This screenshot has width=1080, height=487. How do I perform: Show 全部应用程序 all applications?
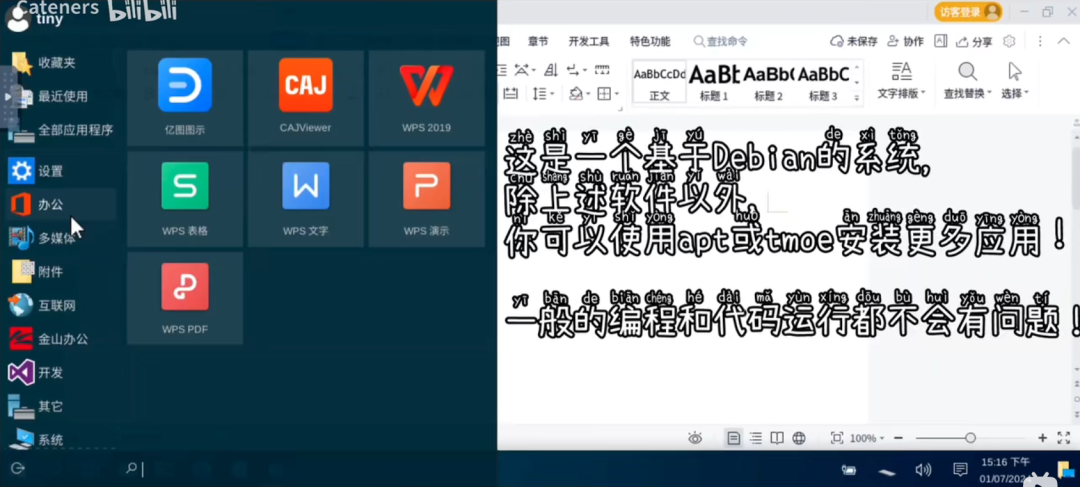(x=59, y=130)
